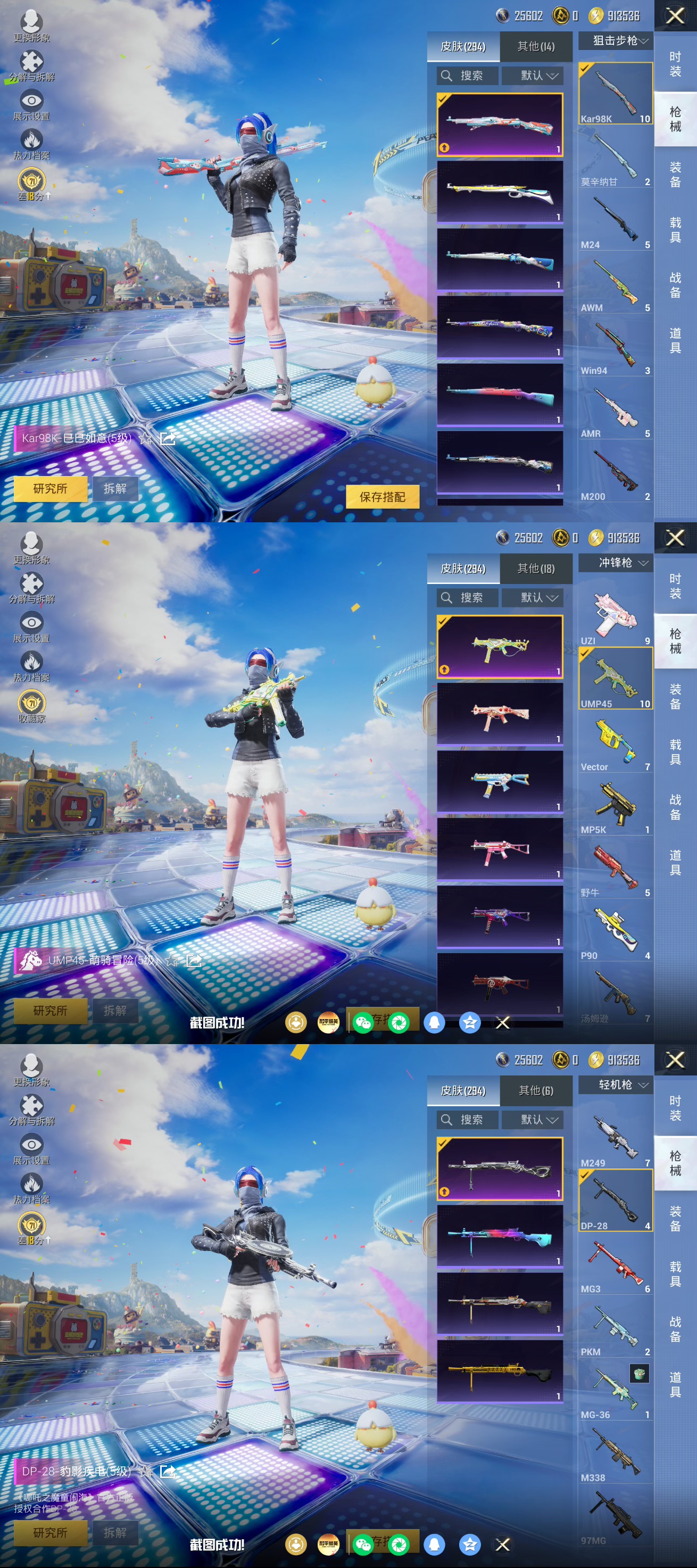Viewport: 697px width, 1568px height.
Task: Select the M200 weapon entry
Action: [x=616, y=471]
